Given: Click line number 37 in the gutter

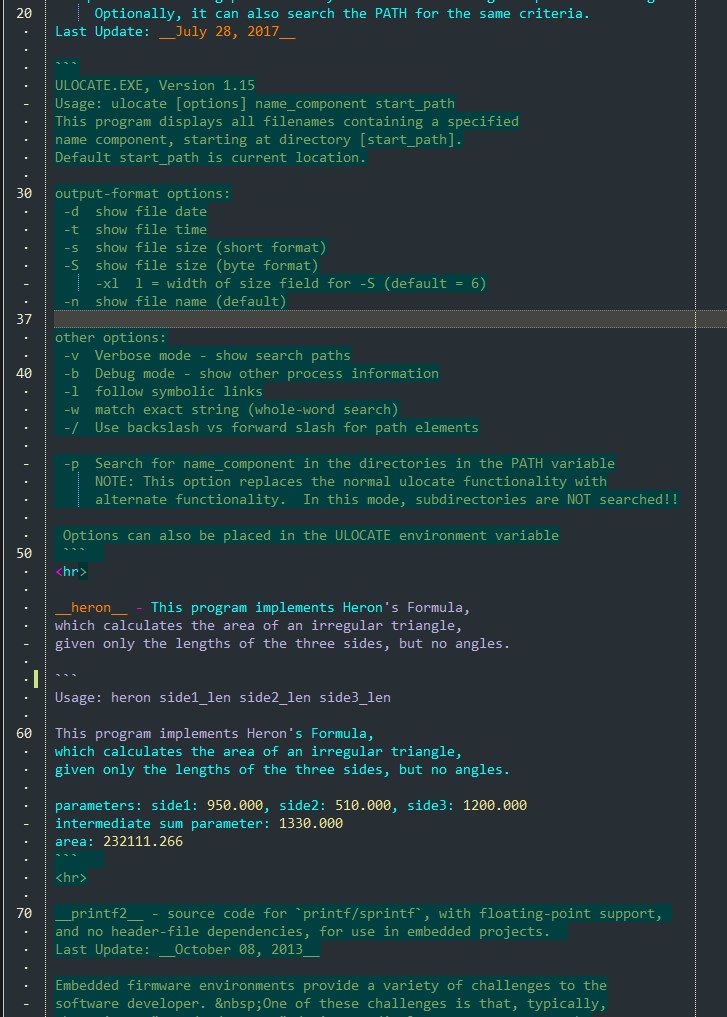Looking at the screenshot, I should (24, 319).
